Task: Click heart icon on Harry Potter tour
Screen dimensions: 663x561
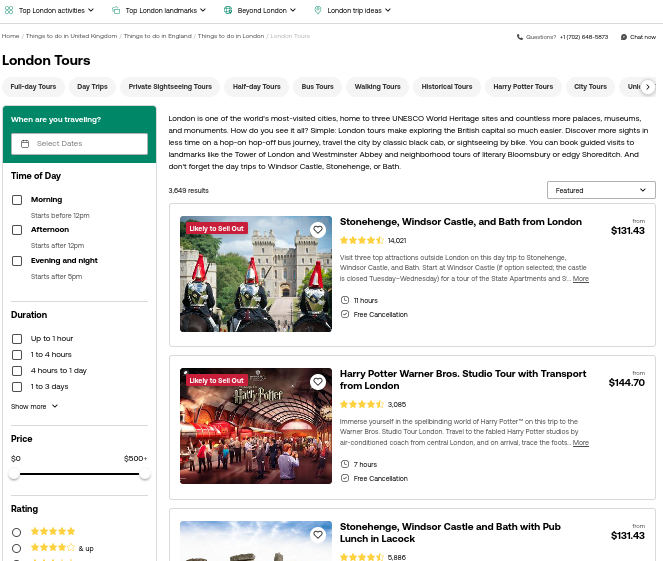Action: point(318,382)
